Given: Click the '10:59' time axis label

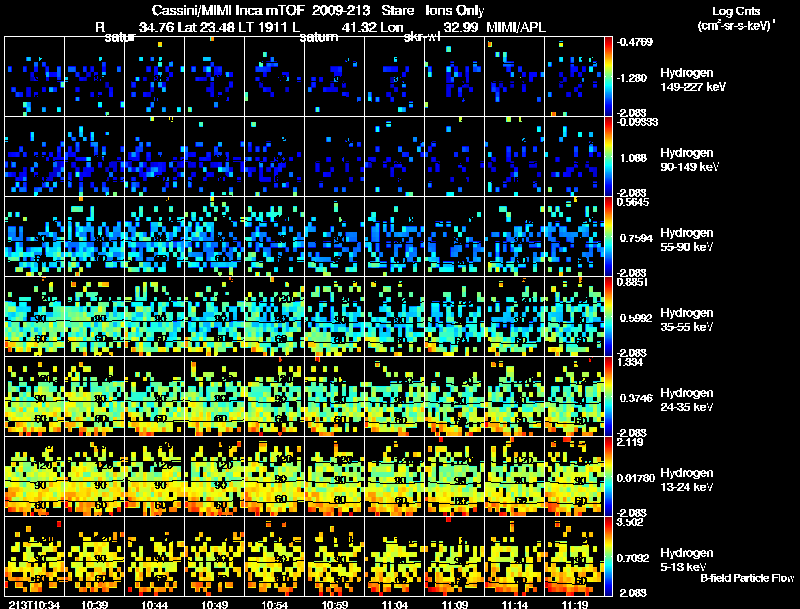Looking at the screenshot, I should [x=335, y=604].
